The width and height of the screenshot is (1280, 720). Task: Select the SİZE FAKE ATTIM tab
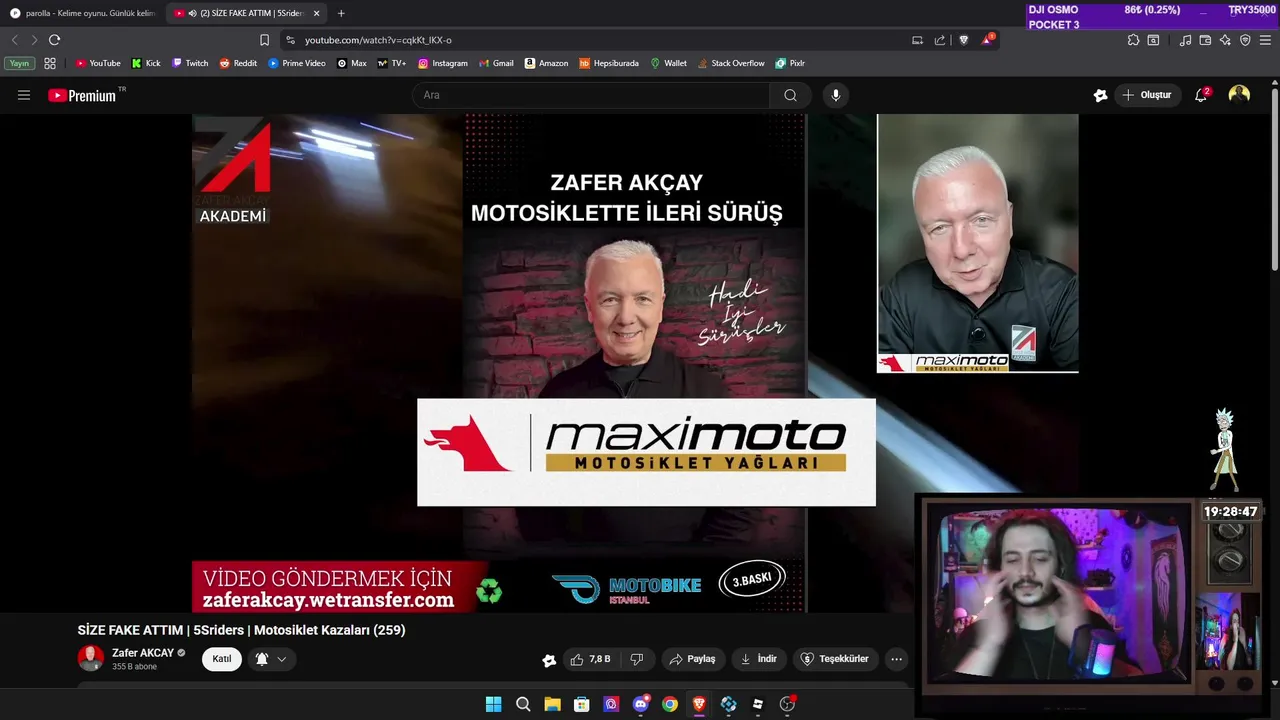pos(246,13)
